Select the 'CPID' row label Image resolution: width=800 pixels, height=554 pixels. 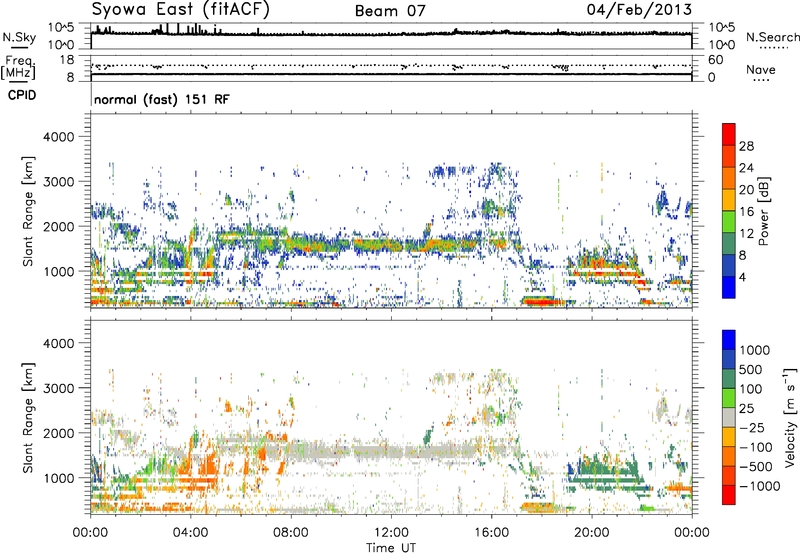tap(22, 95)
